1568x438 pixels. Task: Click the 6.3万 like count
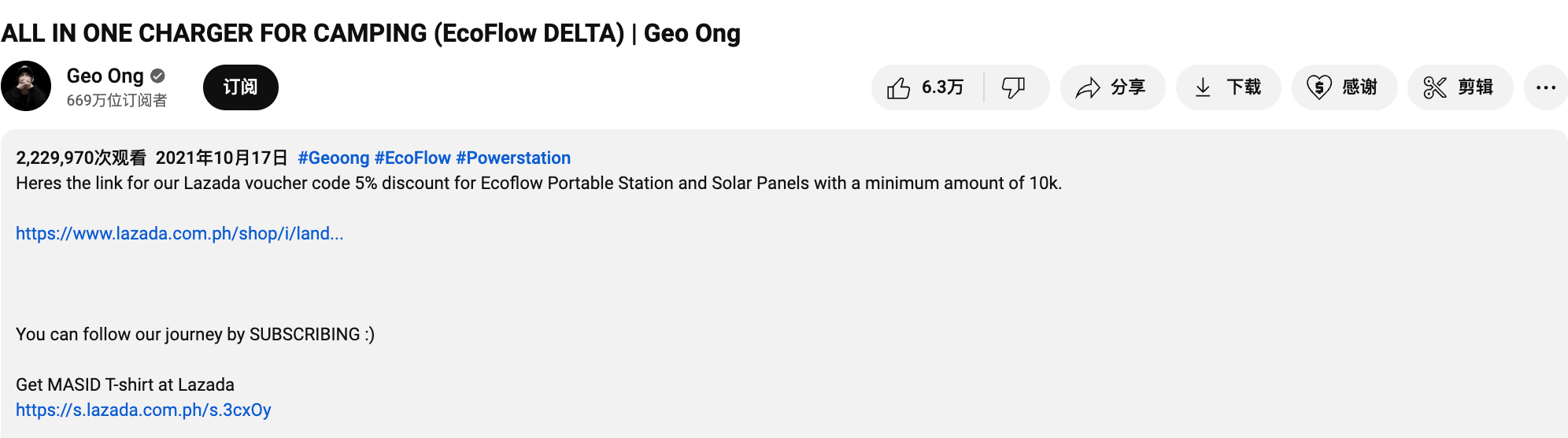click(942, 87)
